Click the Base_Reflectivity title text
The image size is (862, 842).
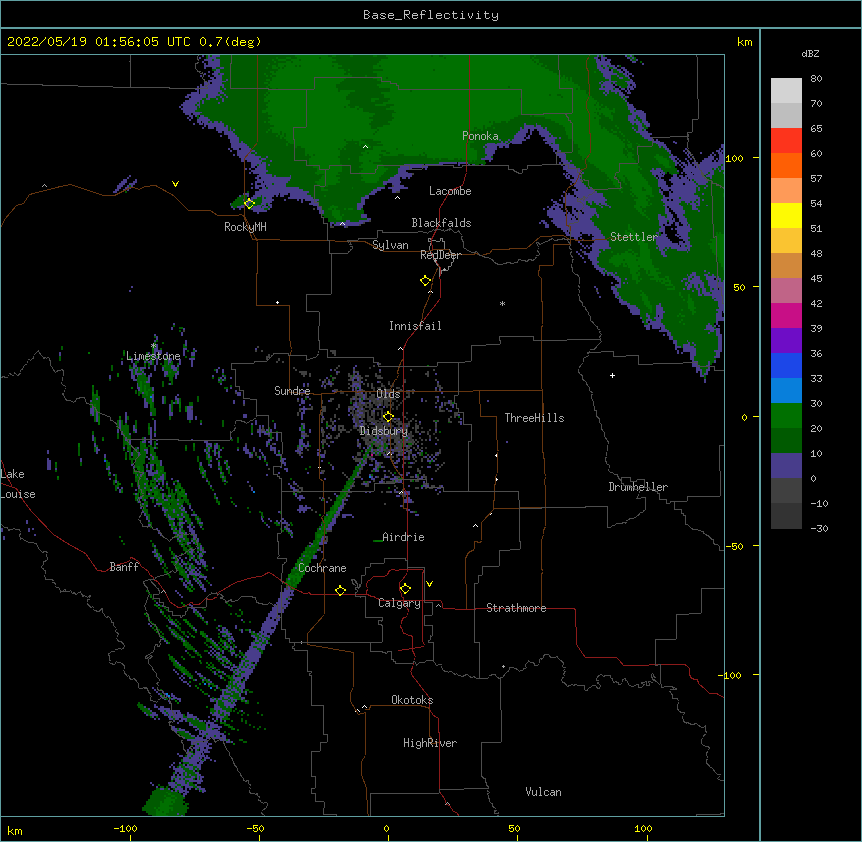[x=431, y=15]
